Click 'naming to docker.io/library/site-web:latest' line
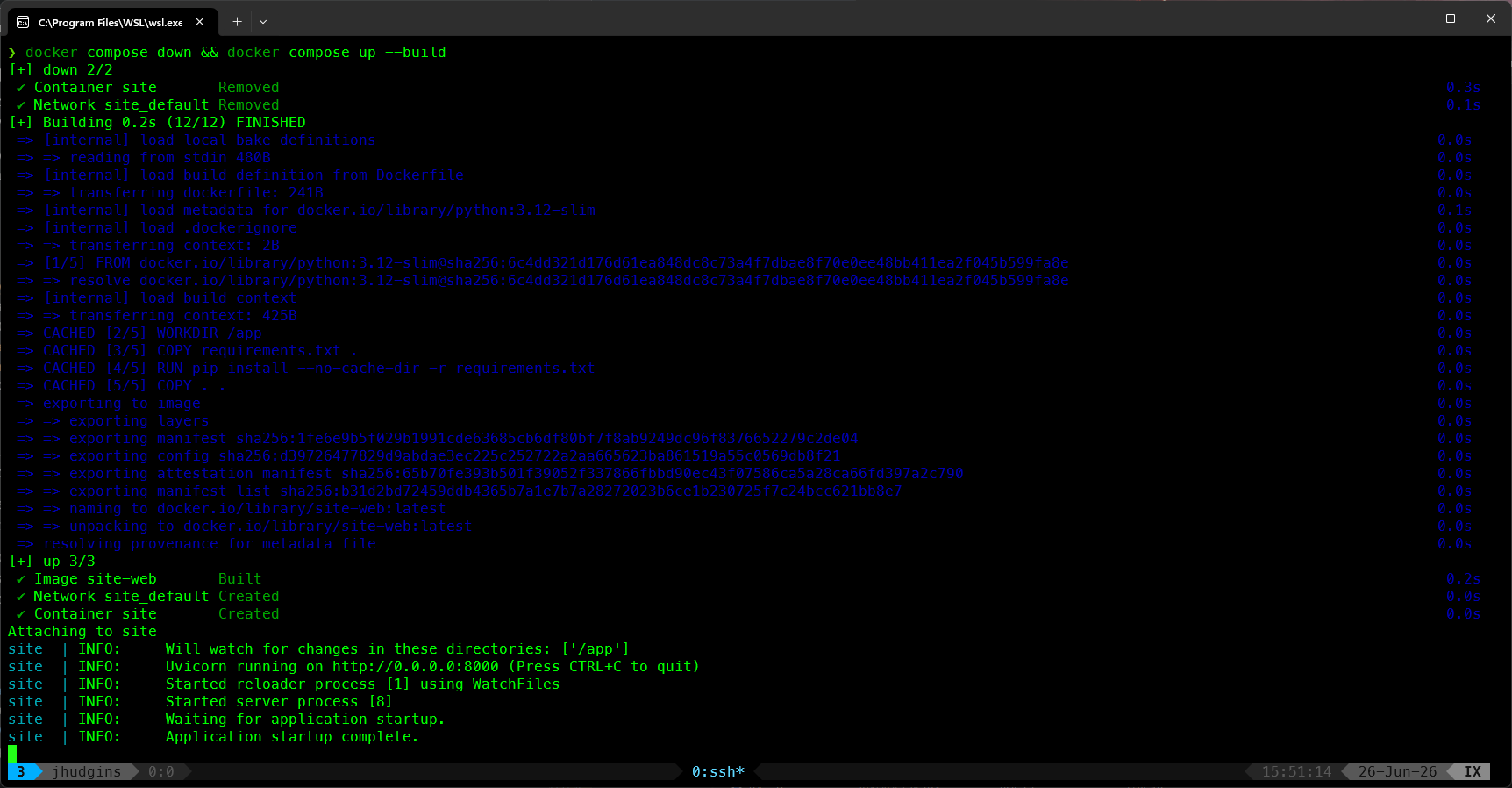Viewport: 1512px width, 788px height. [x=232, y=509]
